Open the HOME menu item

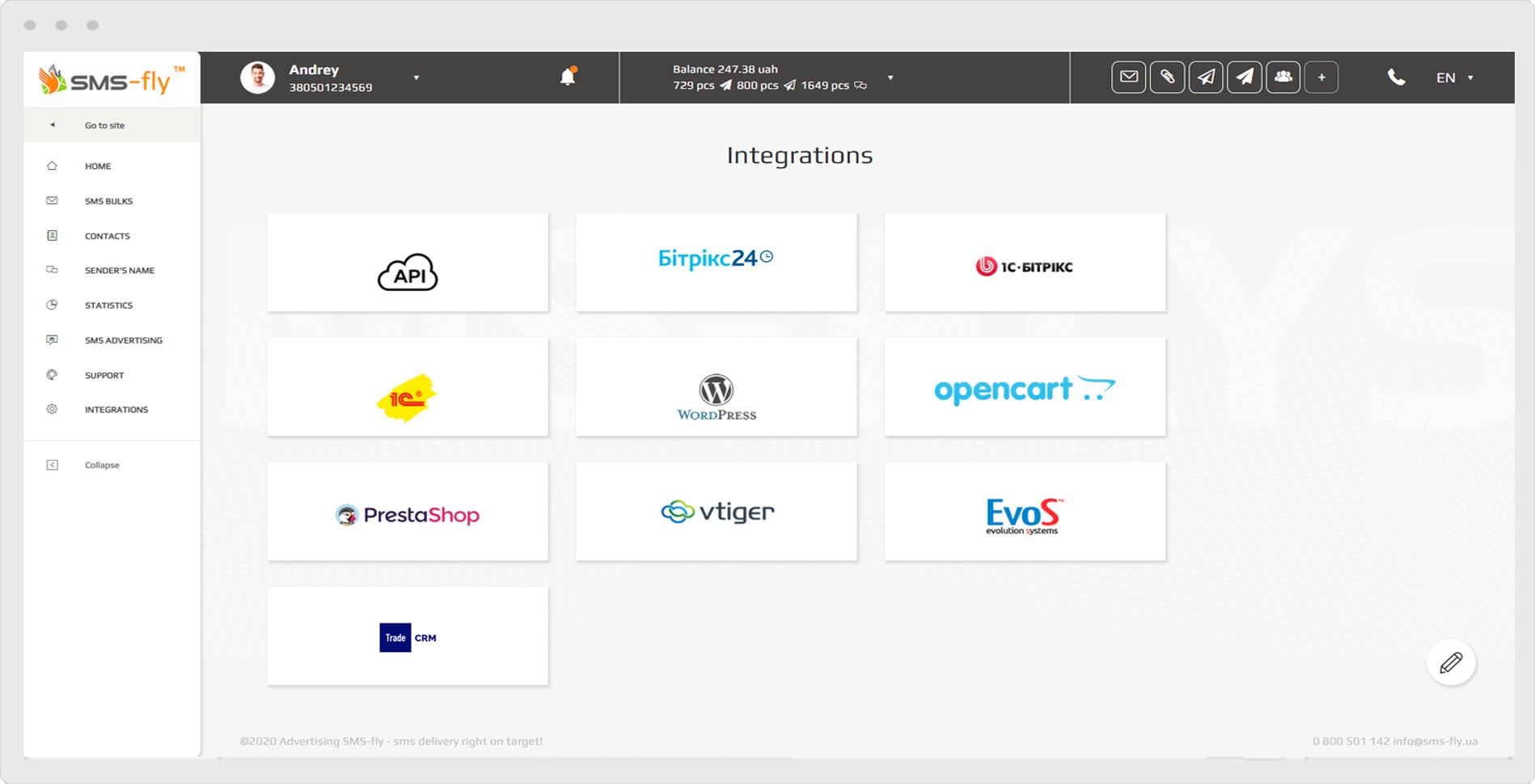98,166
